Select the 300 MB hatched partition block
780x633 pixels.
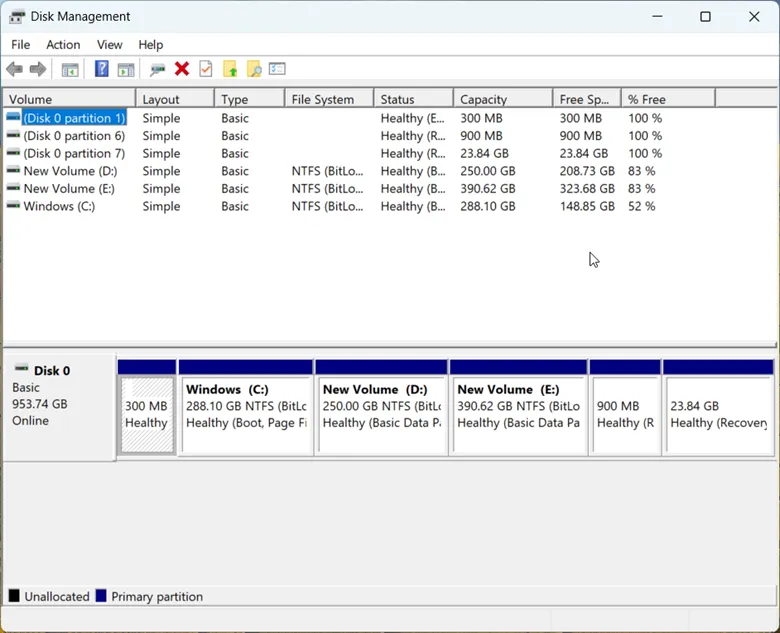click(147, 415)
